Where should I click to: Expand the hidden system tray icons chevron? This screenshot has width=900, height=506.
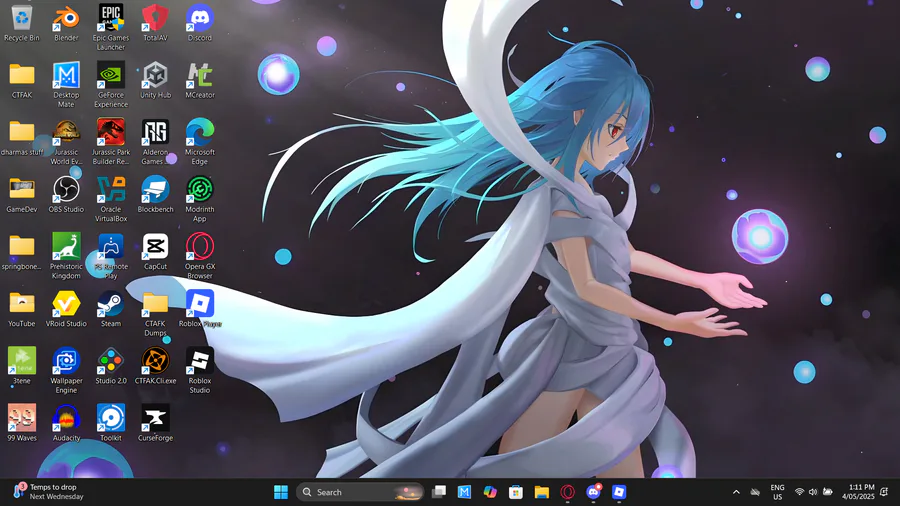[x=736, y=492]
